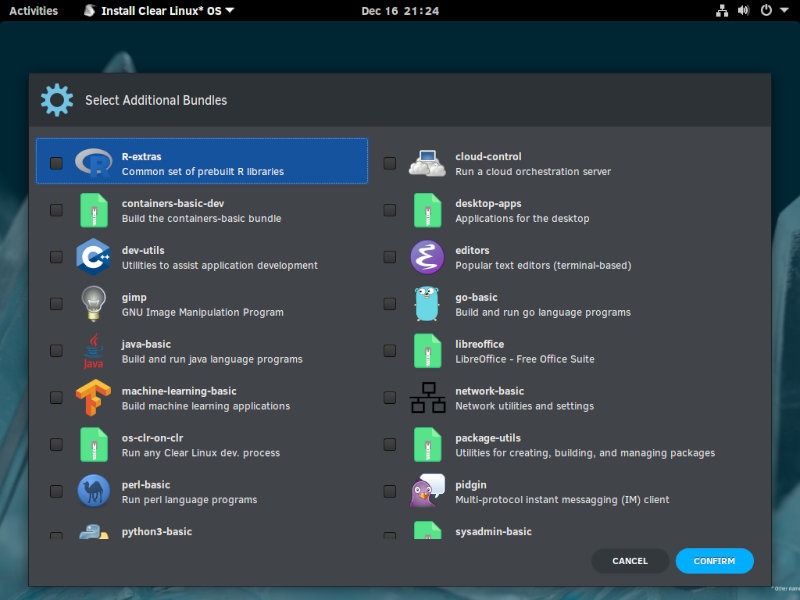
Task: Click the gear icon in the dialog header
Action: (57, 99)
